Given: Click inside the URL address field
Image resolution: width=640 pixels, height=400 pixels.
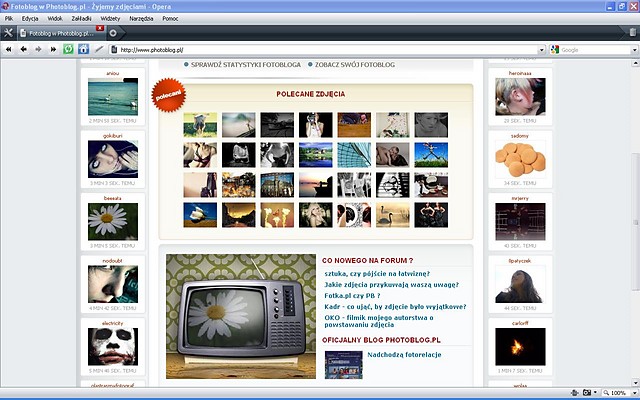Looking at the screenshot, I should click(x=329, y=50).
